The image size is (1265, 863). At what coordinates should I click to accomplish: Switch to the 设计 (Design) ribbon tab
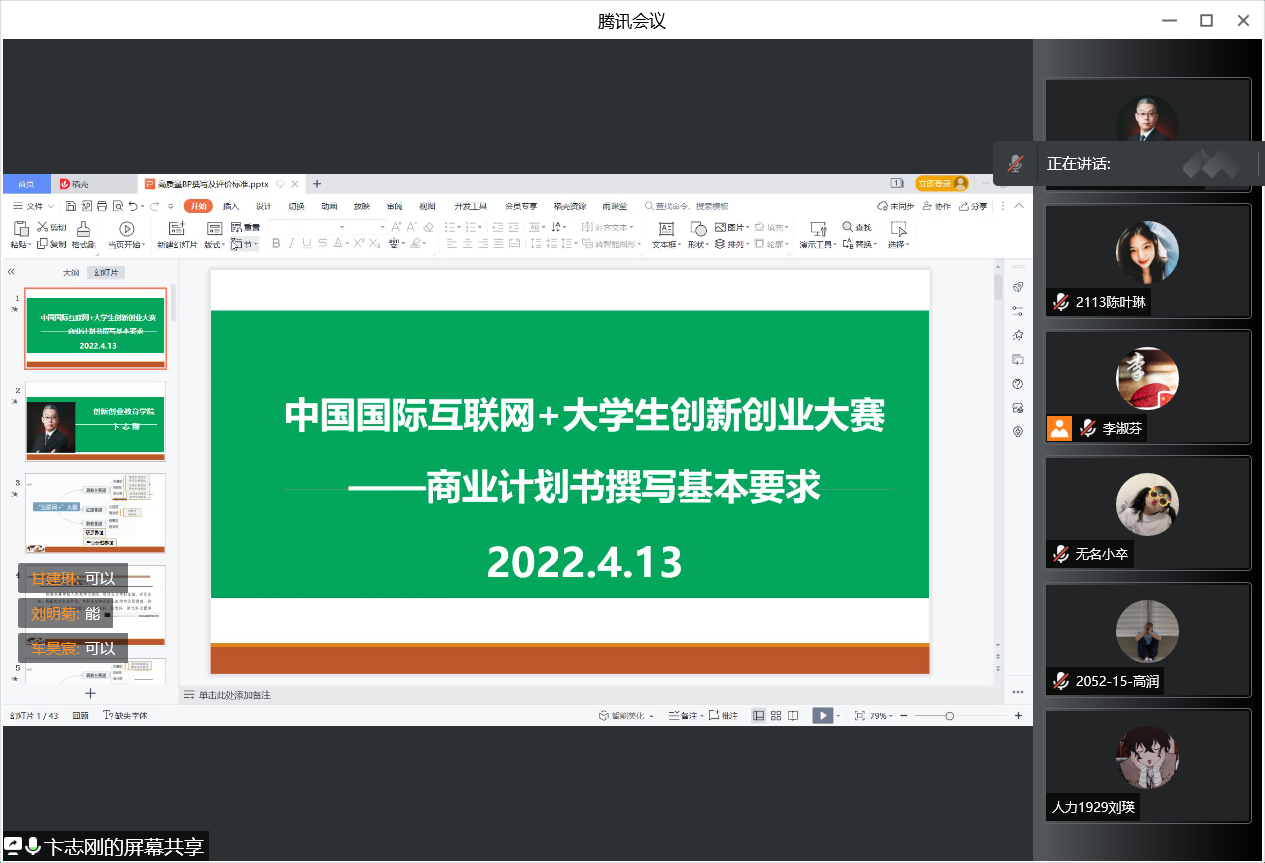tap(263, 206)
